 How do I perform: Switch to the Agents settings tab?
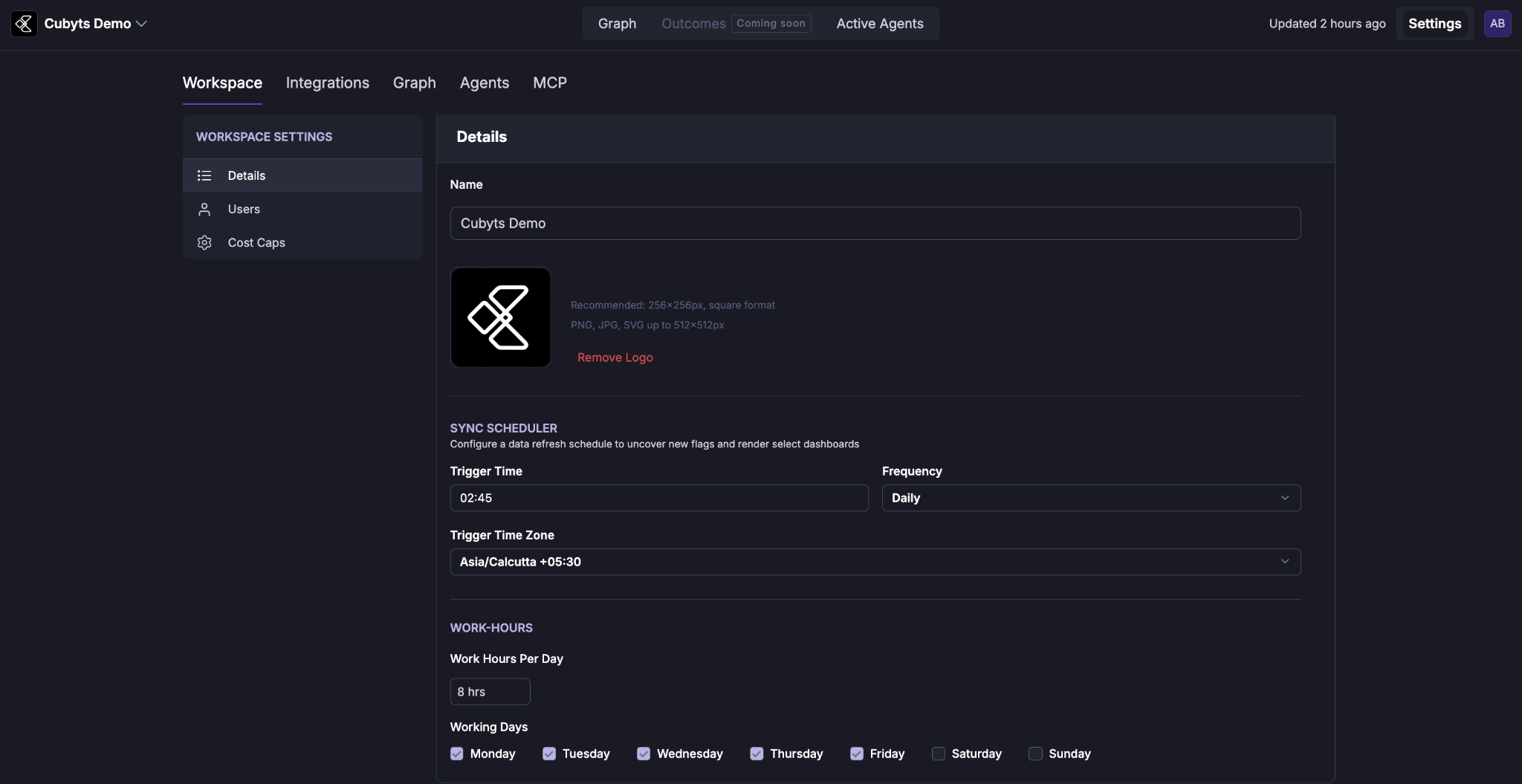(485, 82)
